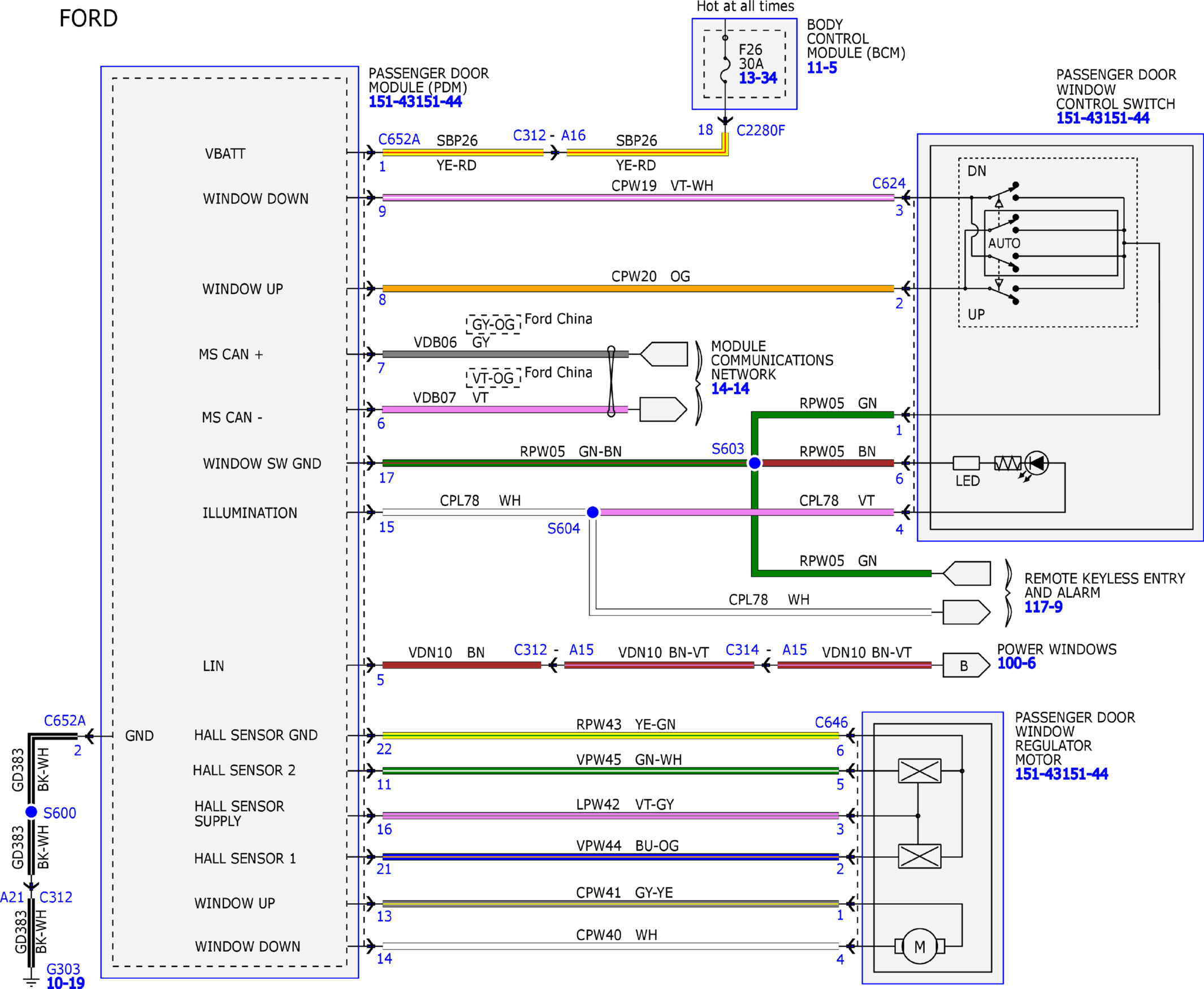This screenshot has width=1204, height=989.
Task: Click the twisted-pair symbol on CAN wires
Action: 611,381
